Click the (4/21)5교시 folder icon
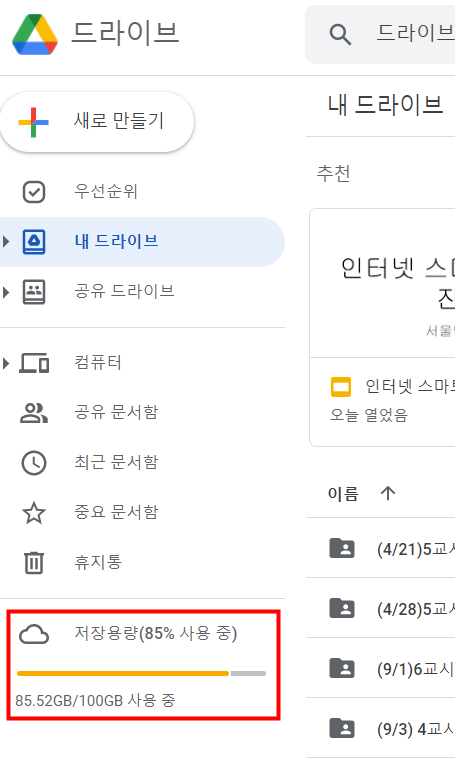The image size is (455, 767). (x=342, y=548)
